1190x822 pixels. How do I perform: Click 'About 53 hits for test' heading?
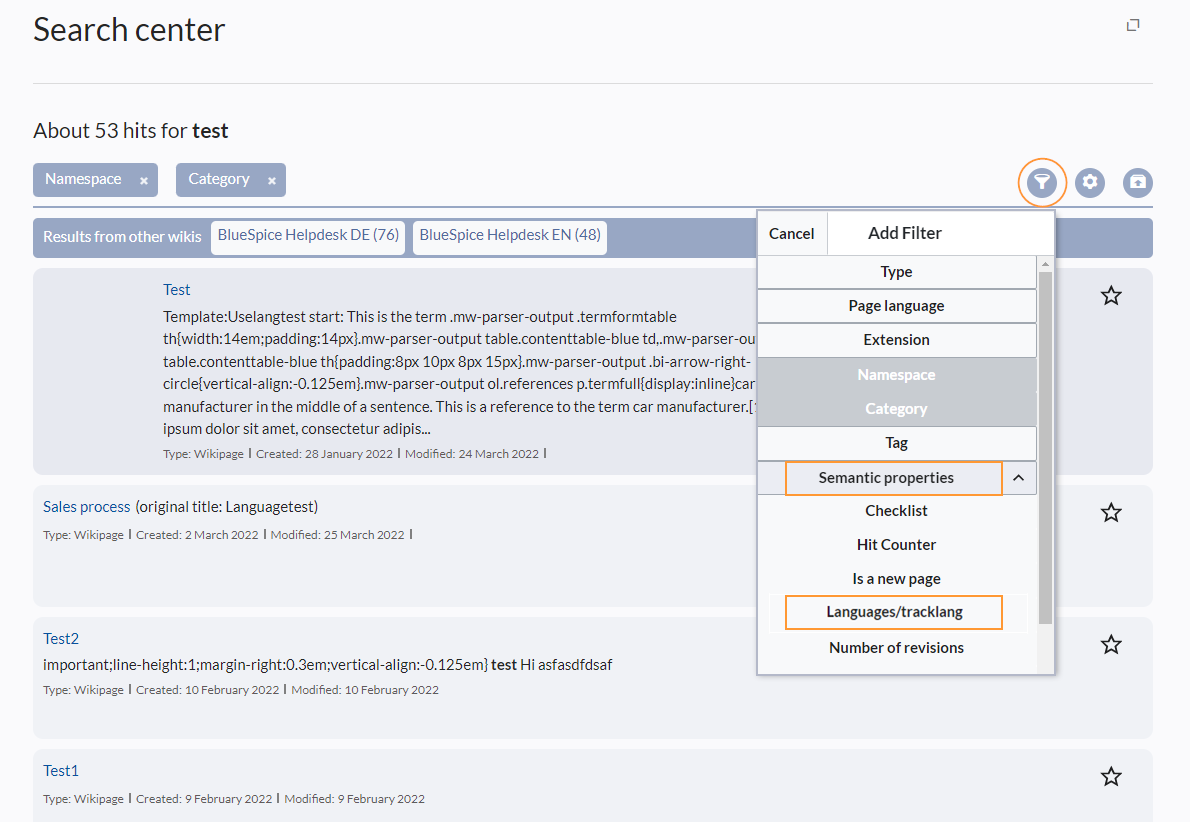click(131, 131)
